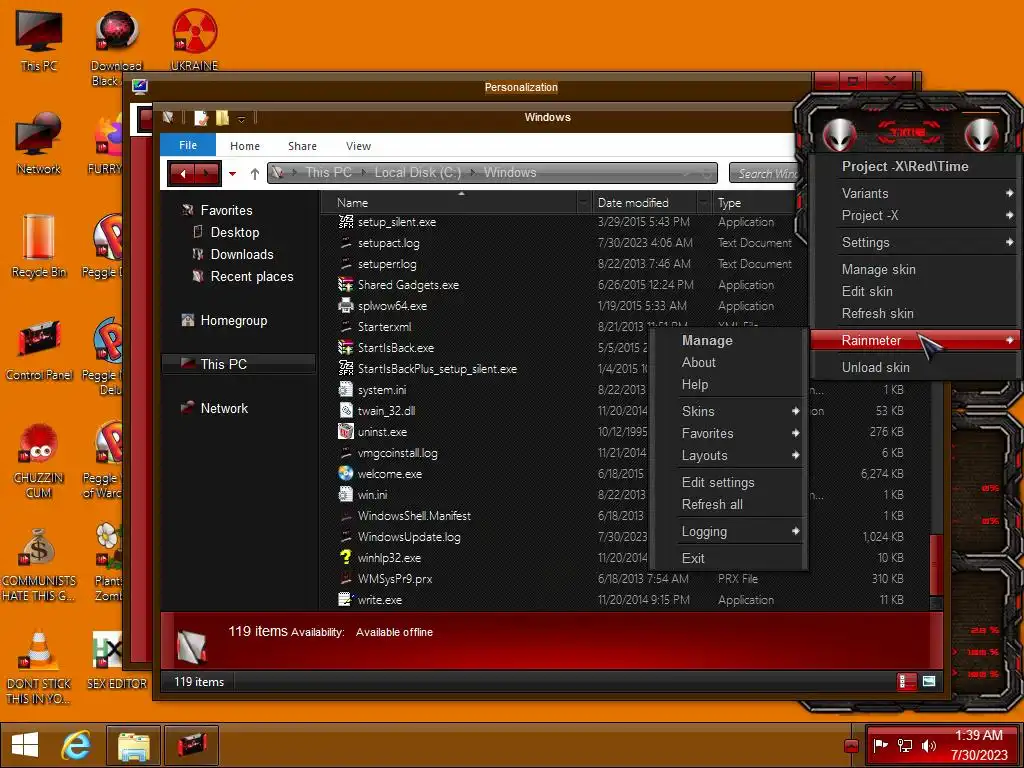Click the red Control Panel taskbar icon
The image size is (1024, 768).
191,745
